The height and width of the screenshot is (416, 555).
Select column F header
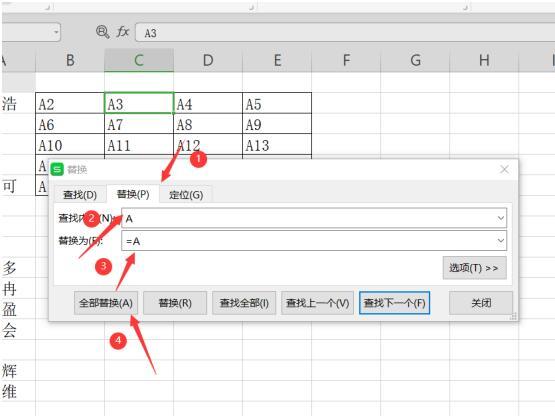pyautogui.click(x=346, y=60)
